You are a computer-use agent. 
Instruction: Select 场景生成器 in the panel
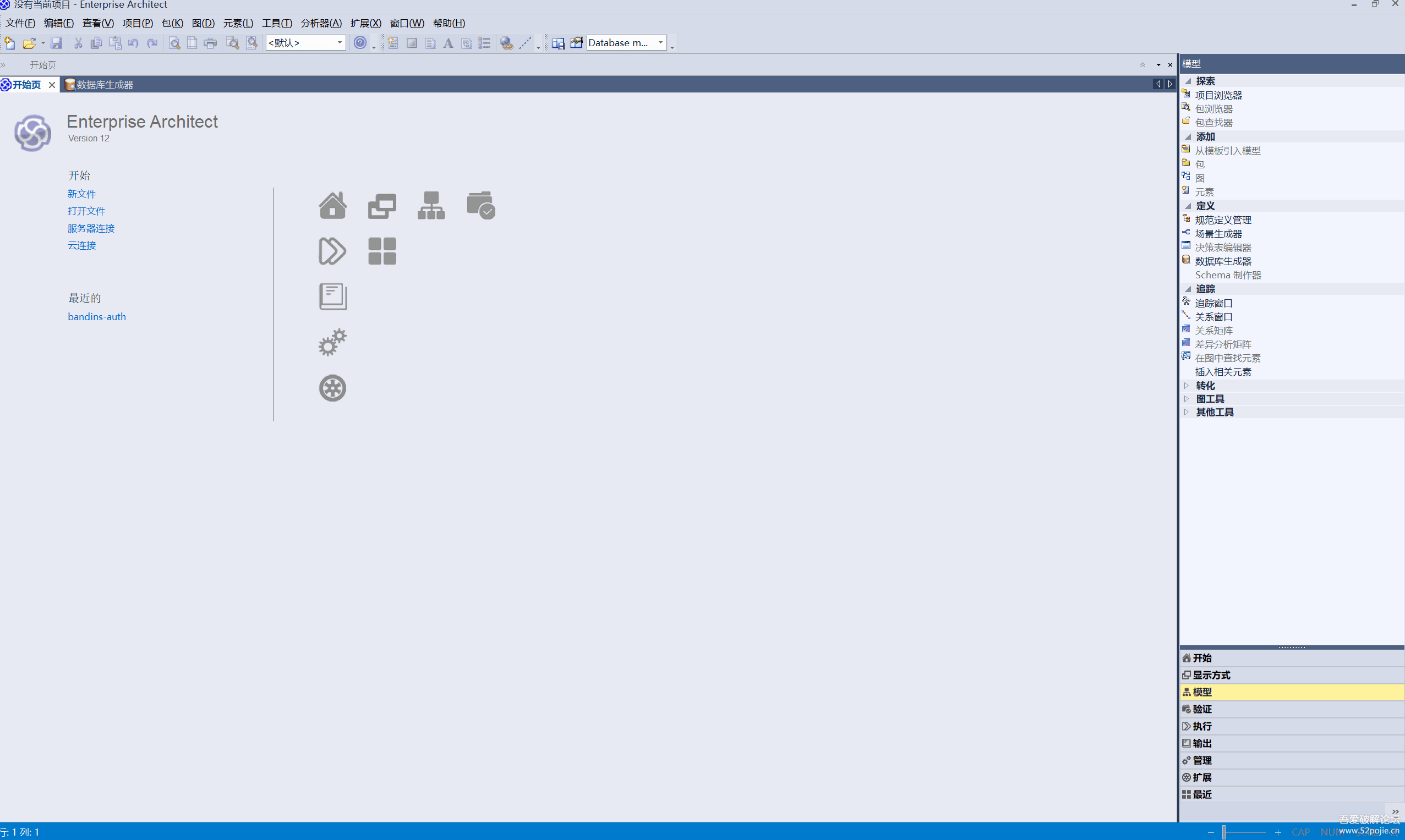[x=1218, y=234]
